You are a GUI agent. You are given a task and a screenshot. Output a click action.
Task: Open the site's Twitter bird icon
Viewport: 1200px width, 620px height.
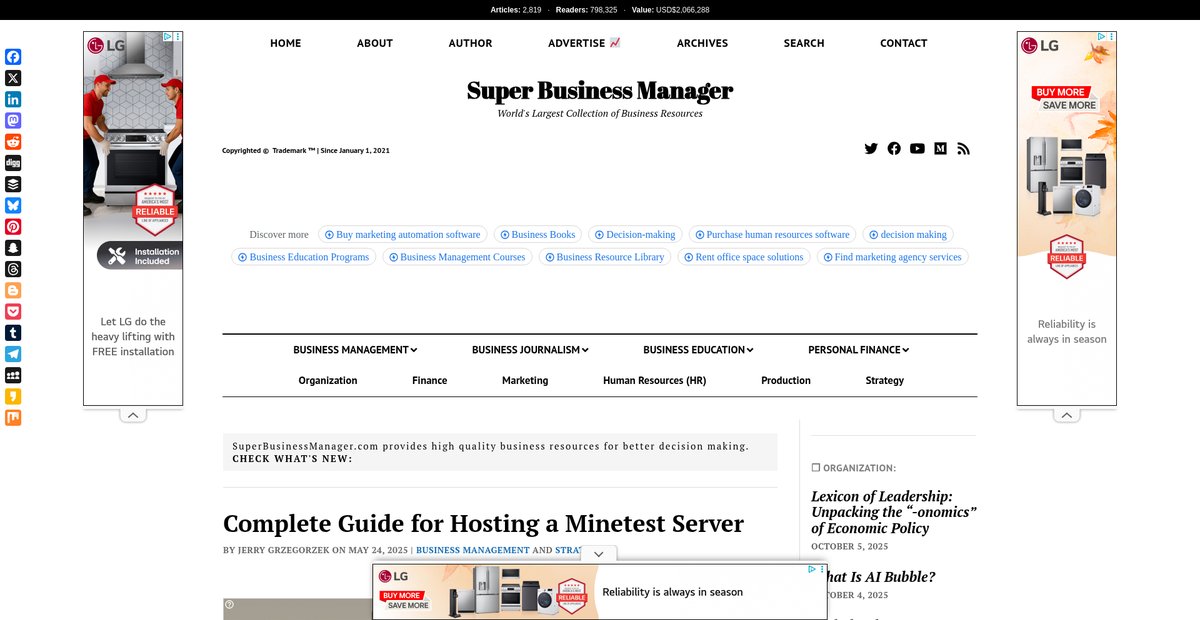point(871,148)
